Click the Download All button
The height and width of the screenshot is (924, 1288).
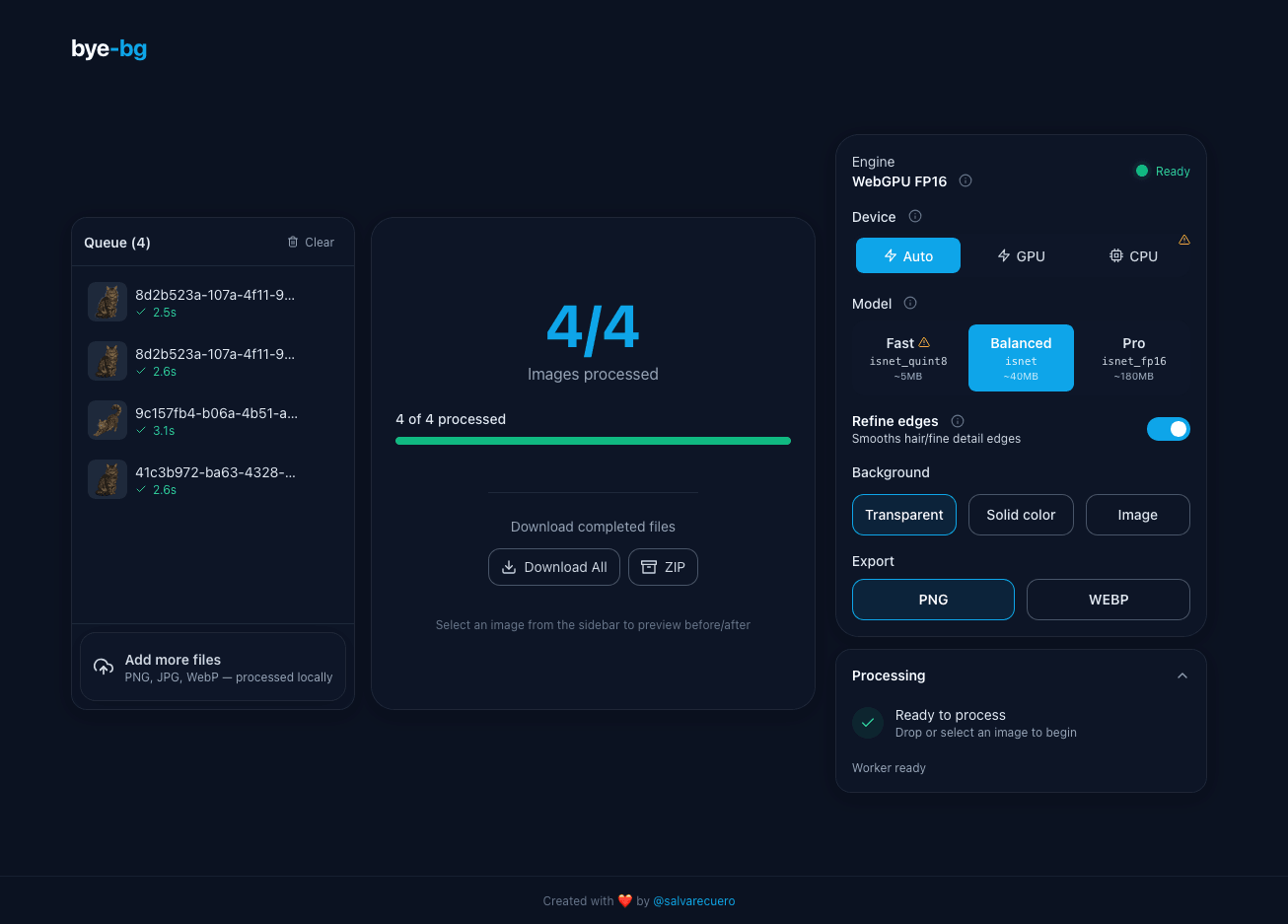click(554, 567)
